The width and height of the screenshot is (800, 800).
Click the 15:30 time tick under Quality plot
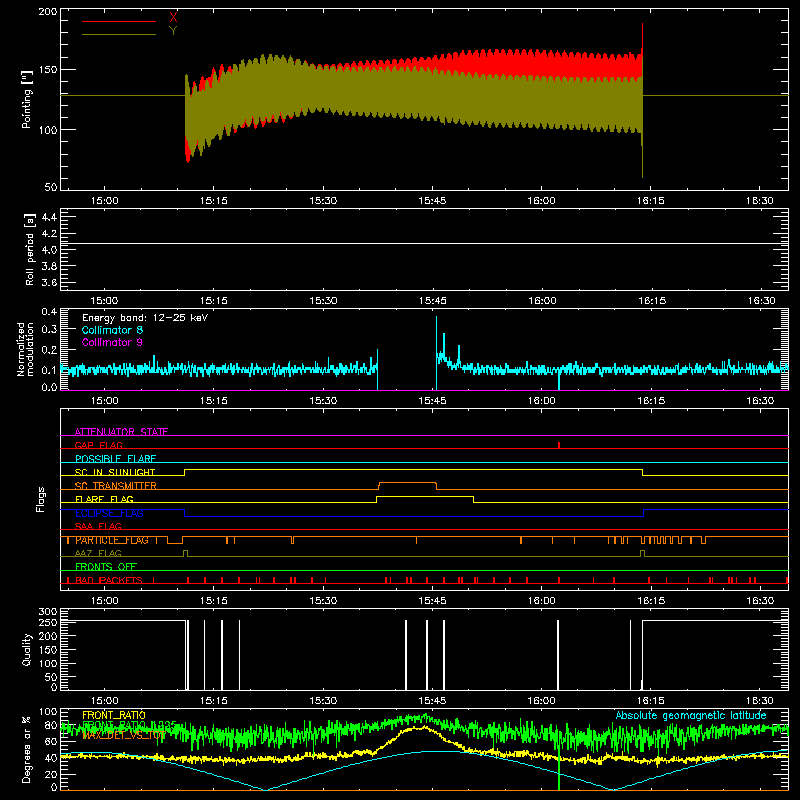[323, 701]
